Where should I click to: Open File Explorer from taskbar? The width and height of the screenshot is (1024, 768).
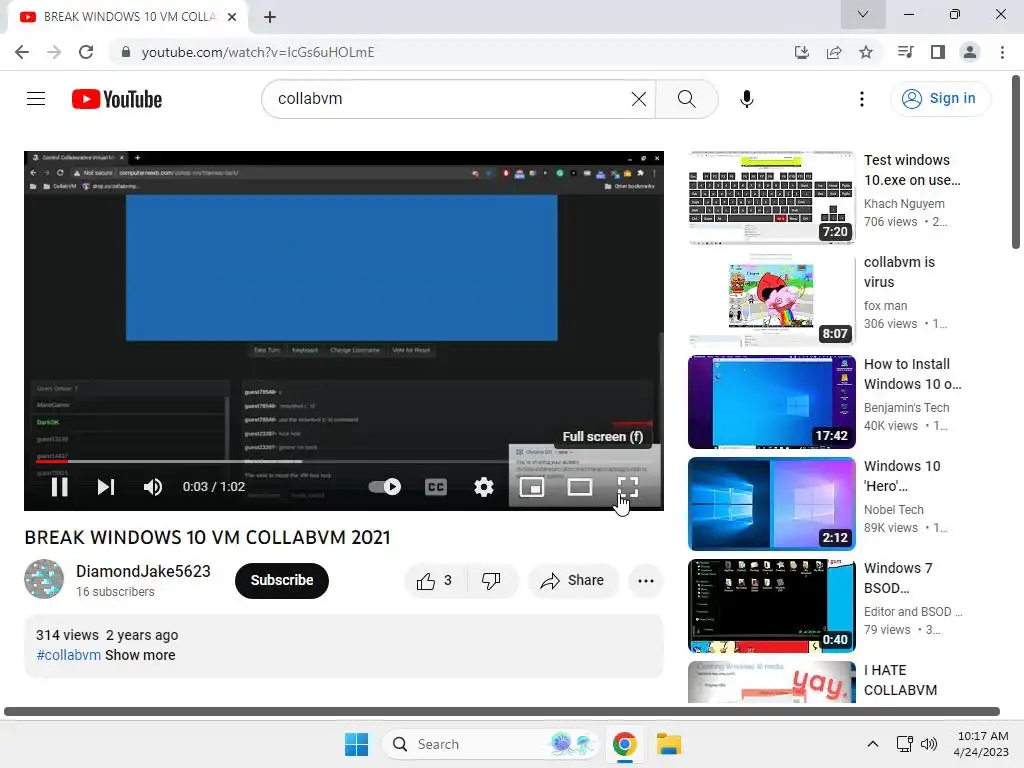click(x=669, y=744)
